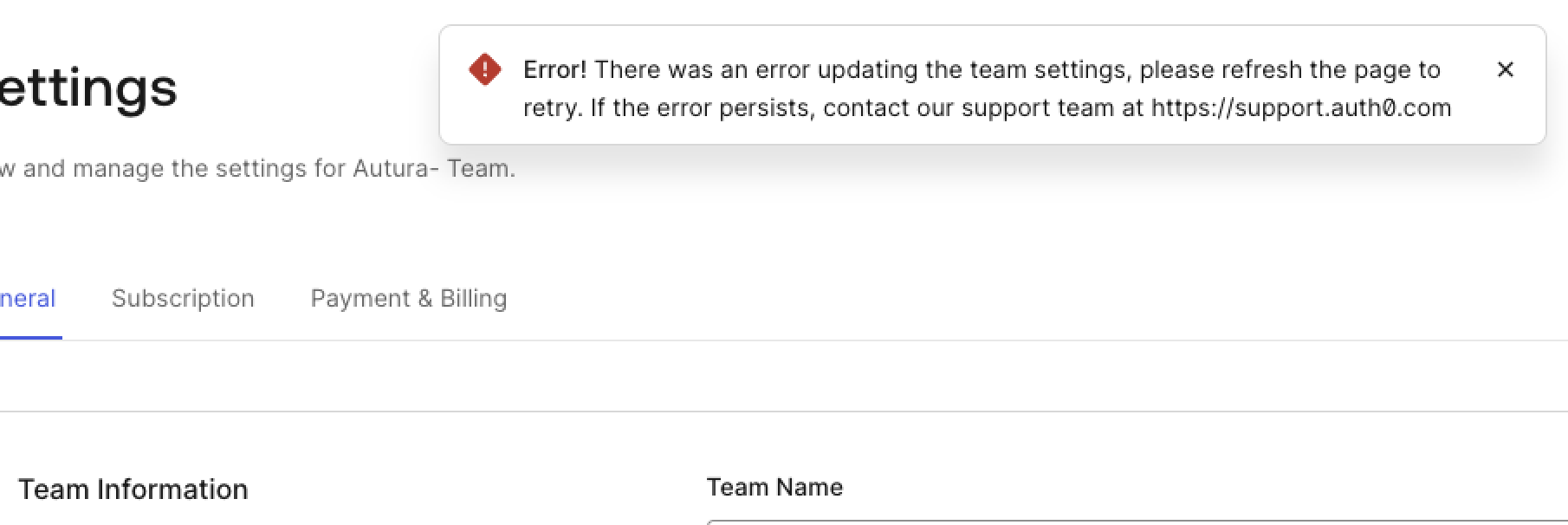Select the General tab
The height and width of the screenshot is (525, 1568).
(28, 298)
